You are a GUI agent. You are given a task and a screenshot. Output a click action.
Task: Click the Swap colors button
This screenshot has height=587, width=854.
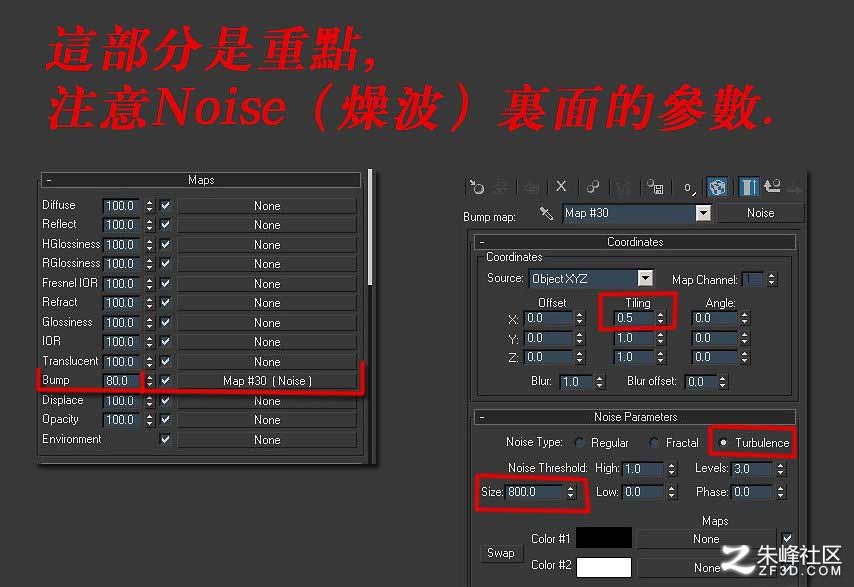[x=501, y=553]
